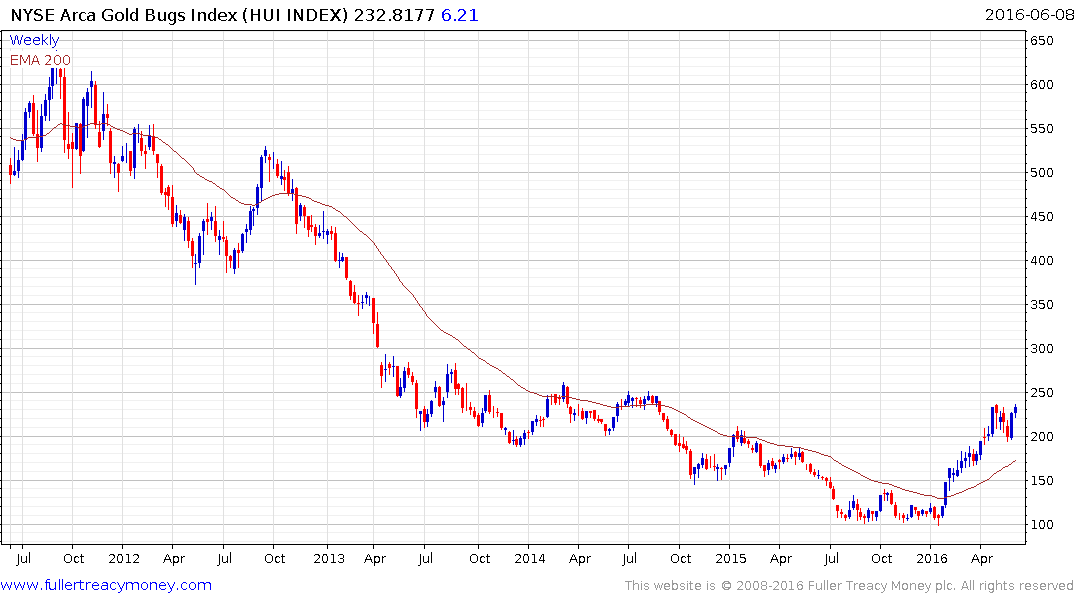Viewport: 1075px width, 600px height.
Task: Click the EMA 200 legend label
Action: click(x=40, y=60)
